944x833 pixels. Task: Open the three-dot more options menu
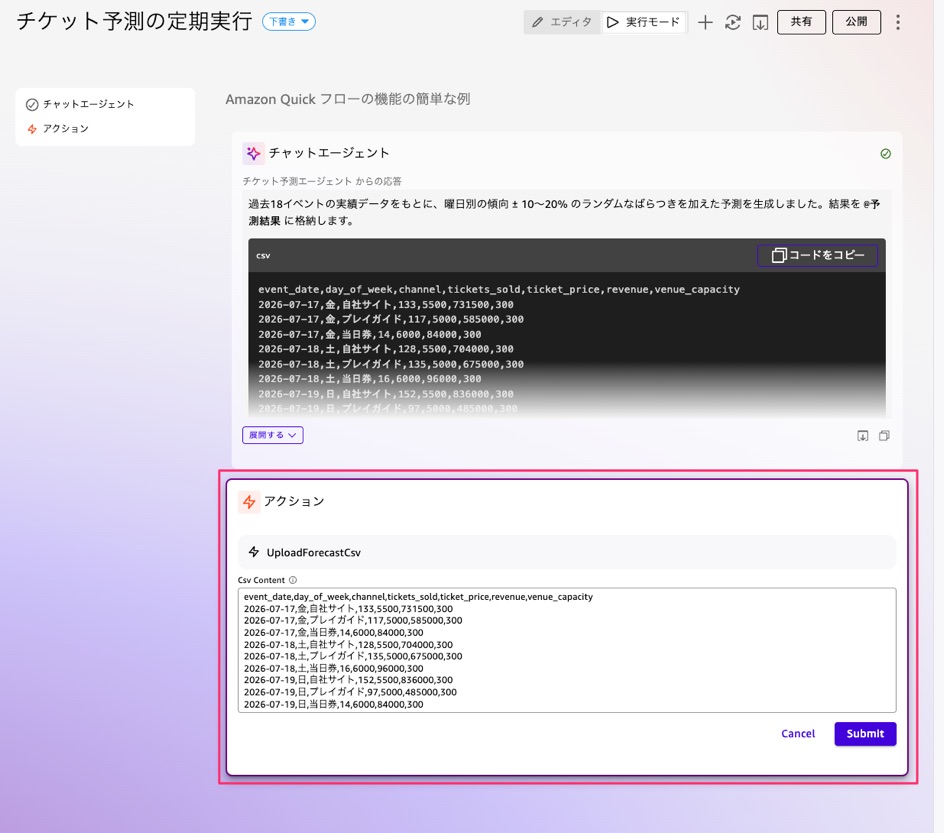click(x=898, y=22)
